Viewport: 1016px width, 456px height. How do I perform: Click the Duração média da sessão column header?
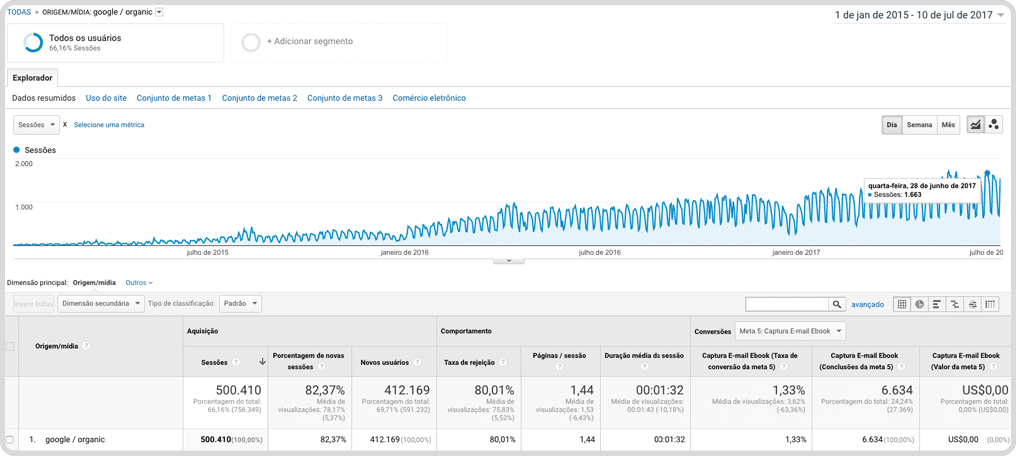pos(643,356)
